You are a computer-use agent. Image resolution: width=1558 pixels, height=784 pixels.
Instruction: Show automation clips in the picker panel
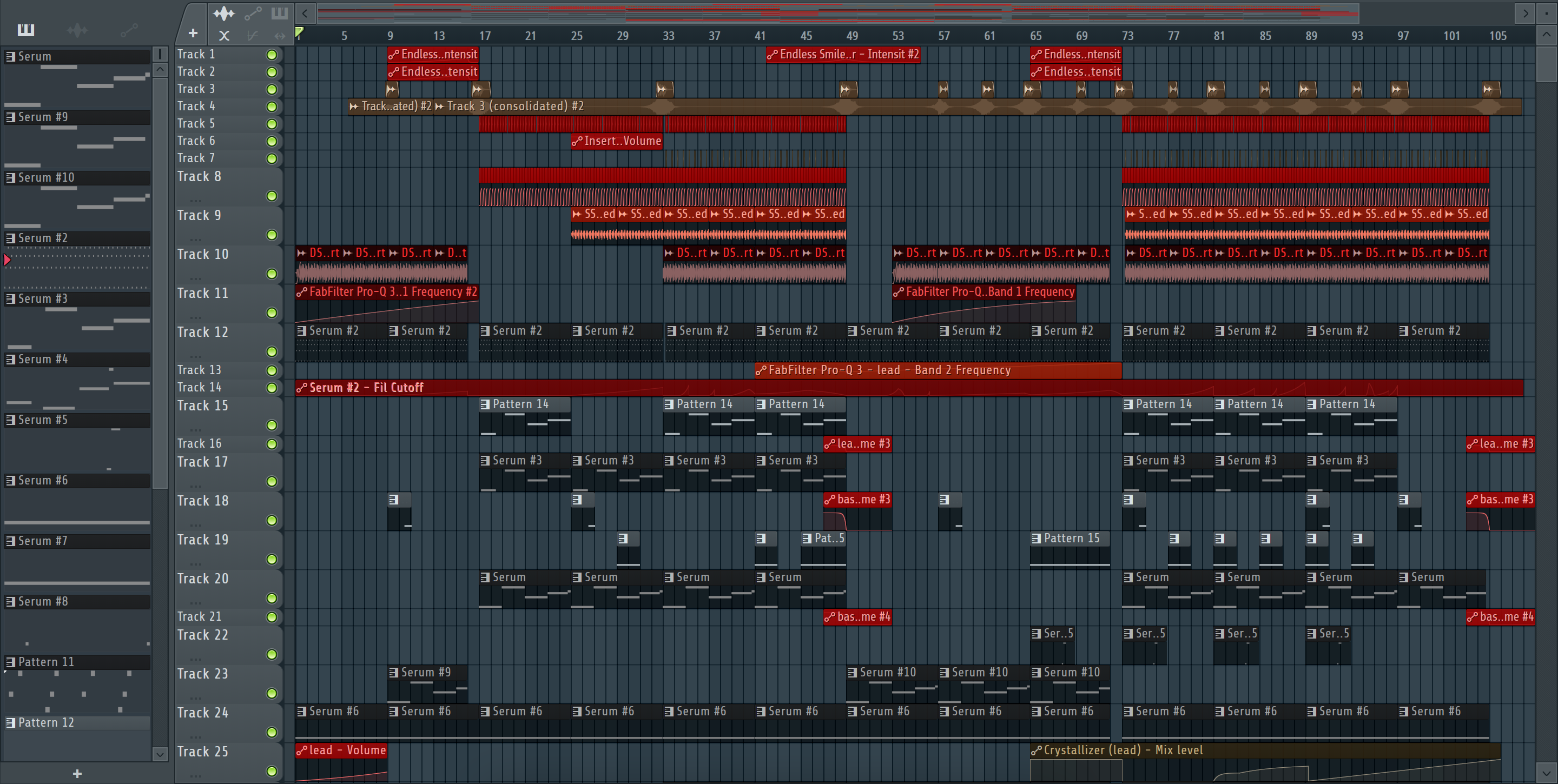click(x=129, y=30)
